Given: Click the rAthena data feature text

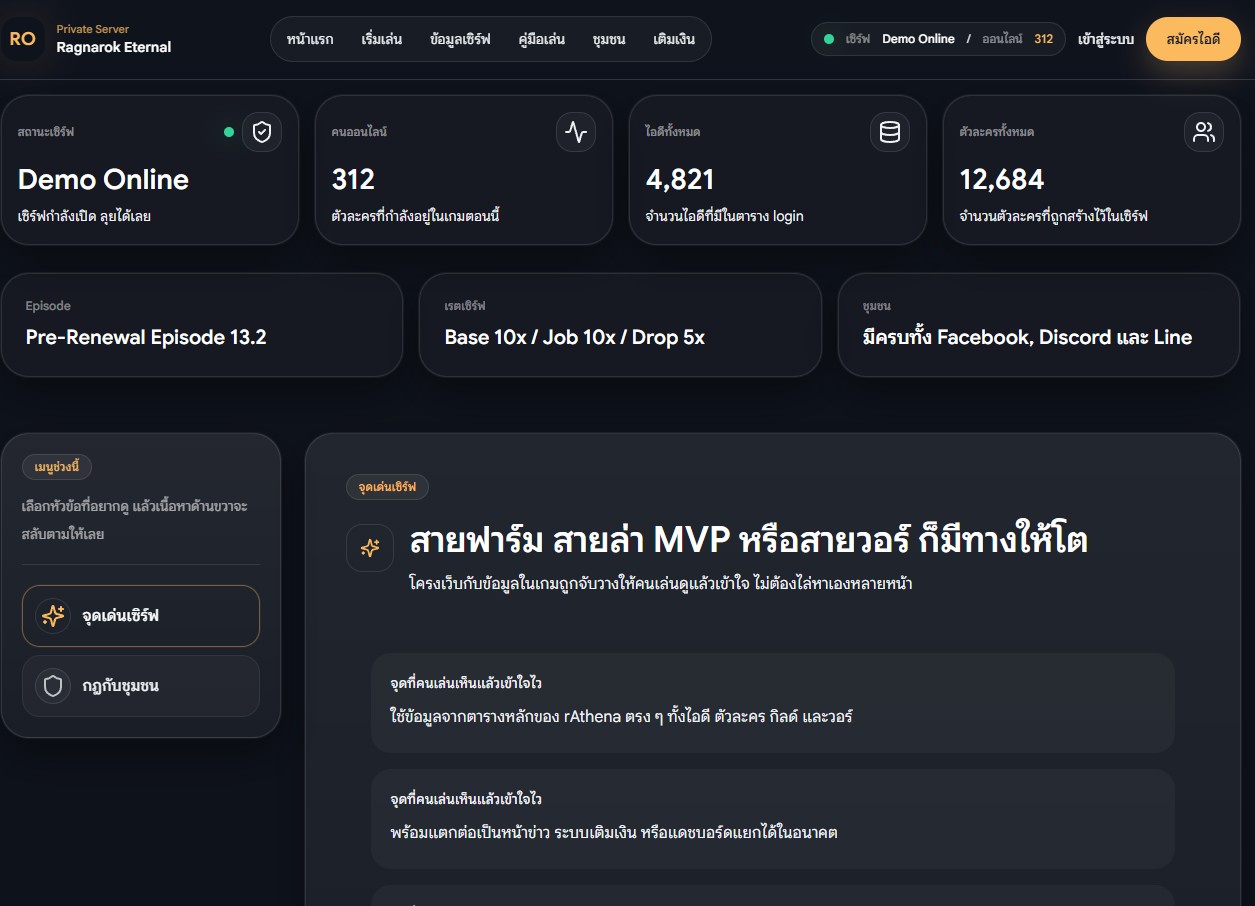Looking at the screenshot, I should click(621, 716).
